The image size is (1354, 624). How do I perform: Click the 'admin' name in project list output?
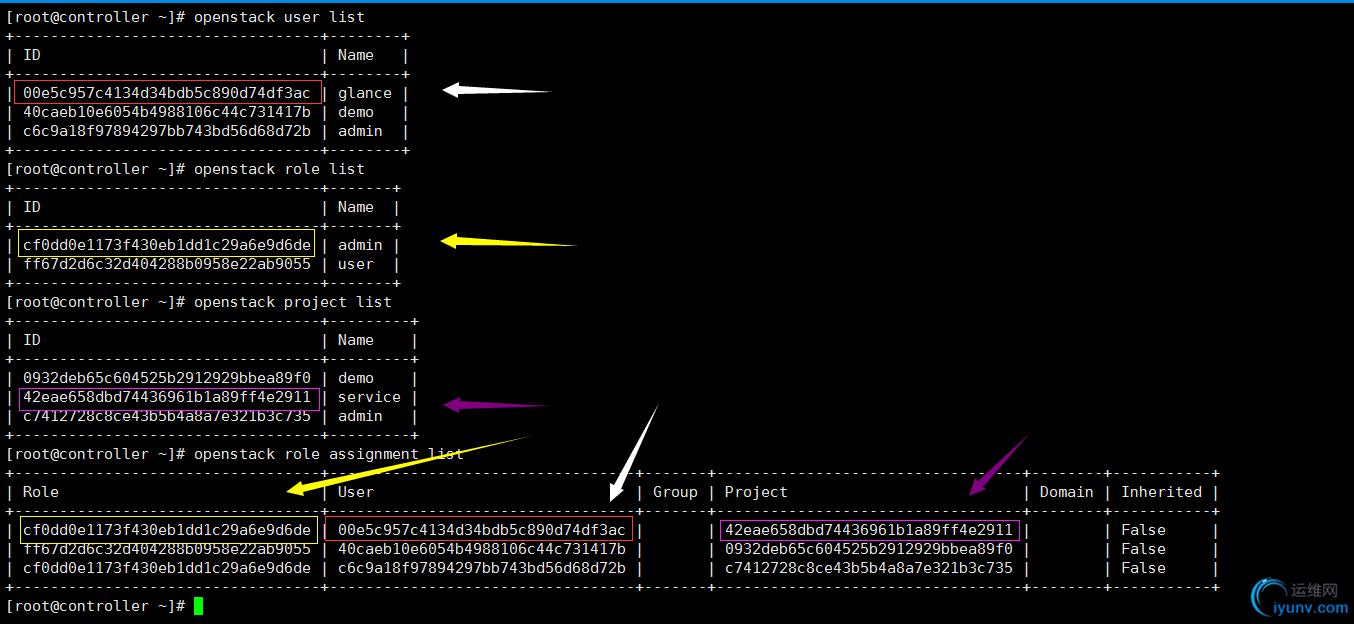(x=360, y=416)
